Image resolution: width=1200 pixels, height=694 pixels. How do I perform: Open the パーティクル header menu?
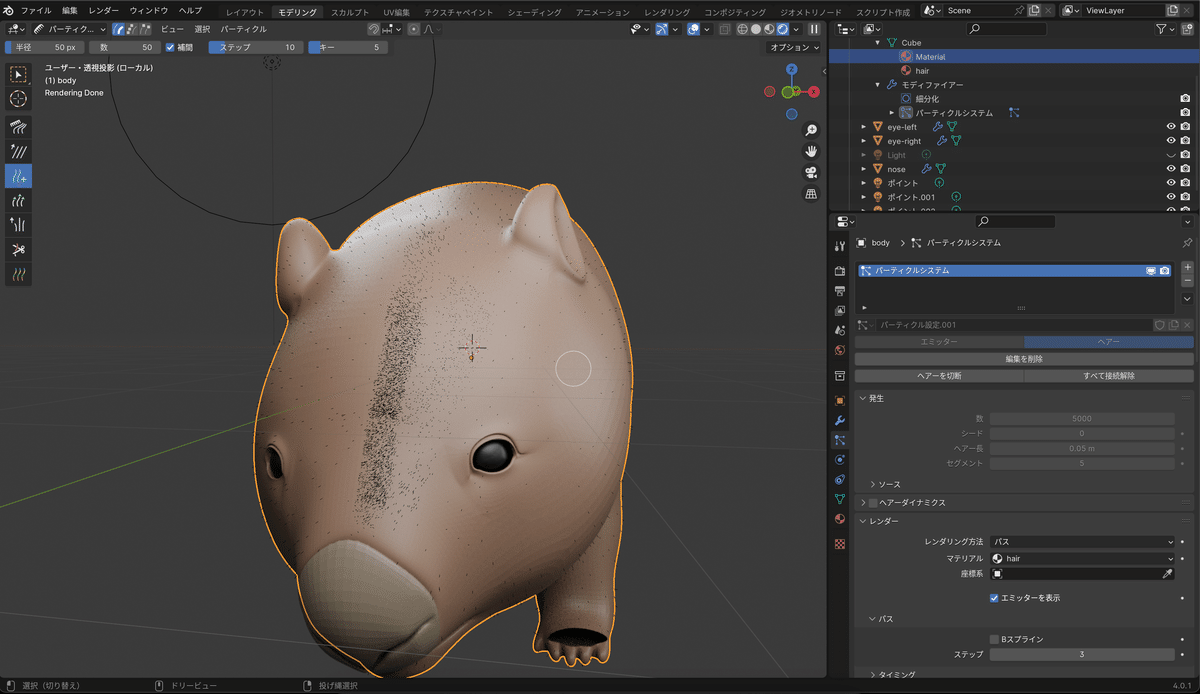(x=244, y=29)
